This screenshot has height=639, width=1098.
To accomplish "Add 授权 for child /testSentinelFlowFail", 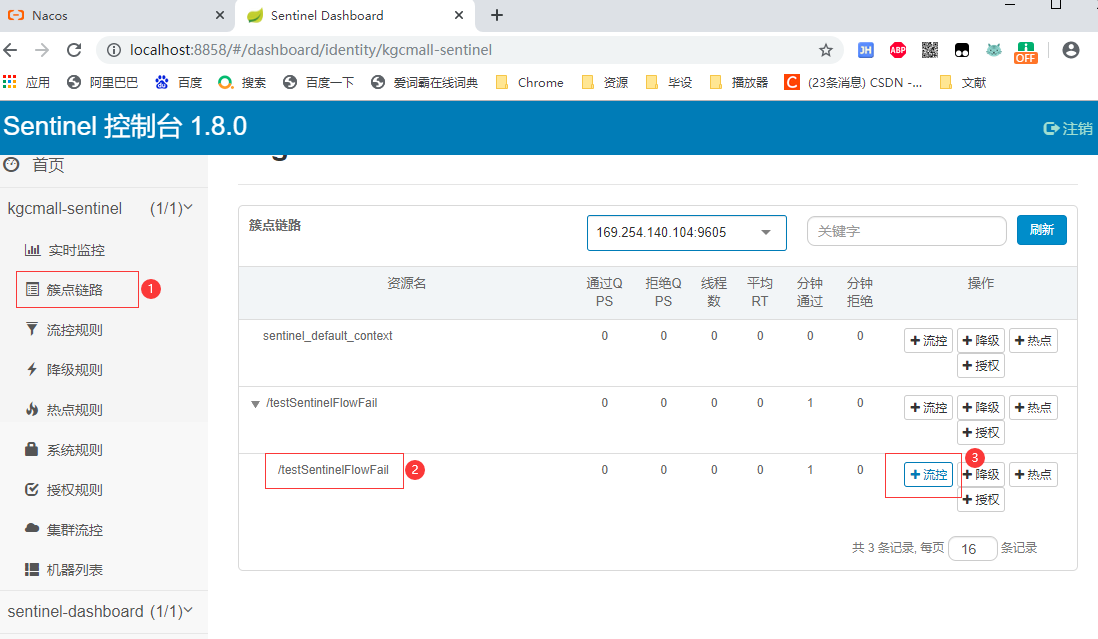I will click(x=980, y=500).
